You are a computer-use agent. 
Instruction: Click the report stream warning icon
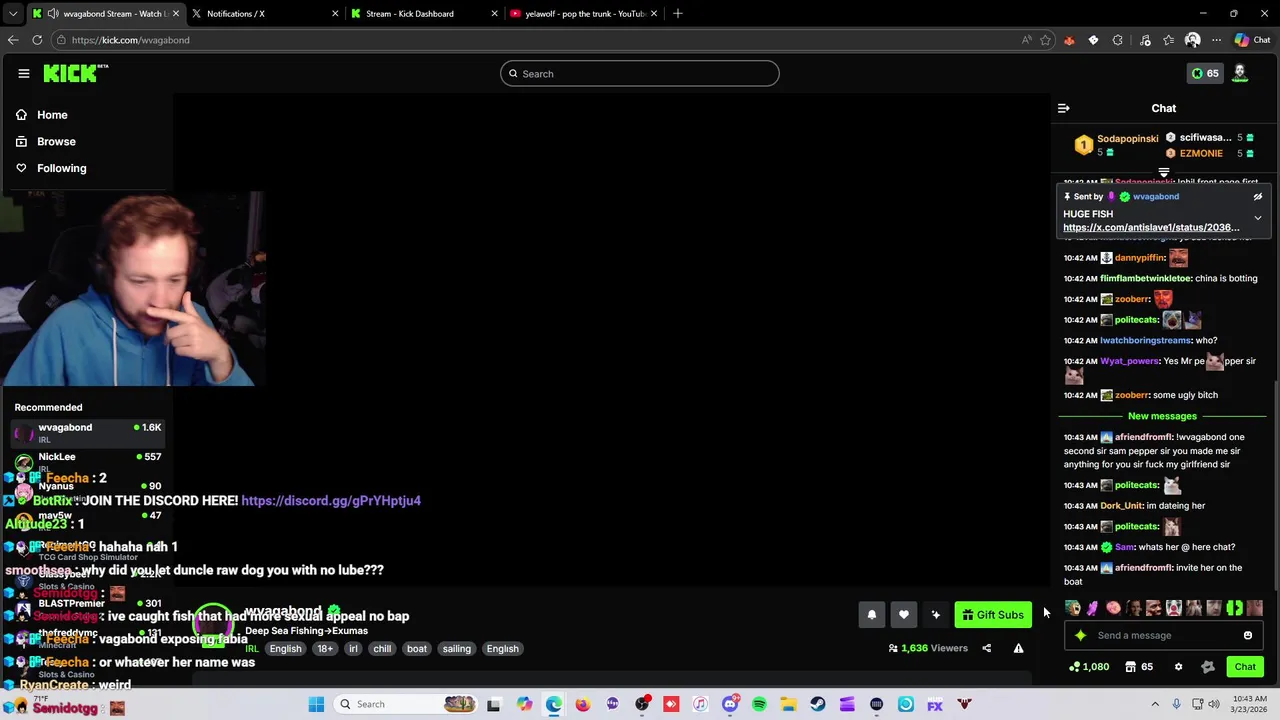click(x=1018, y=648)
